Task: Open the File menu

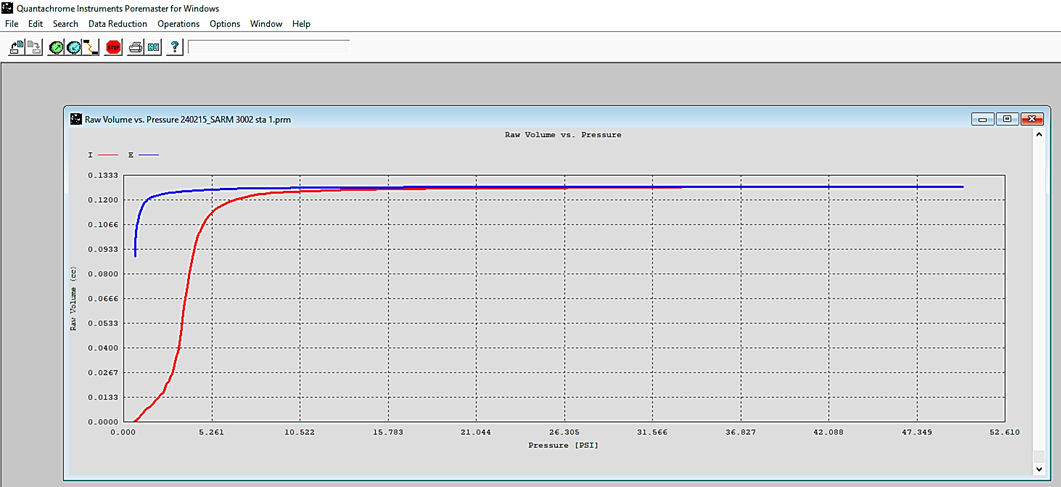Action: coord(12,24)
